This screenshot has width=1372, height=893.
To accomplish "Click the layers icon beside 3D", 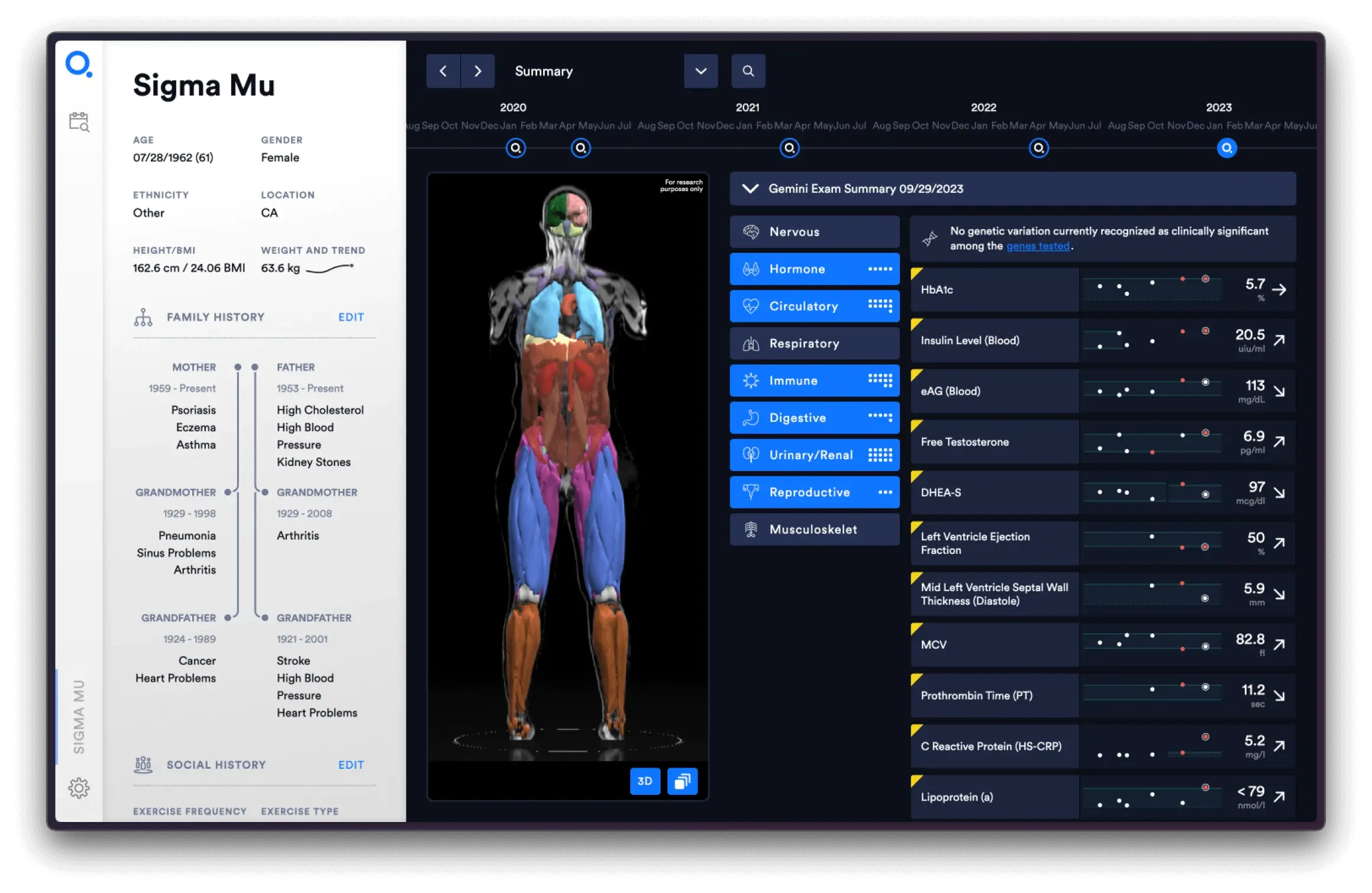I will tap(682, 781).
